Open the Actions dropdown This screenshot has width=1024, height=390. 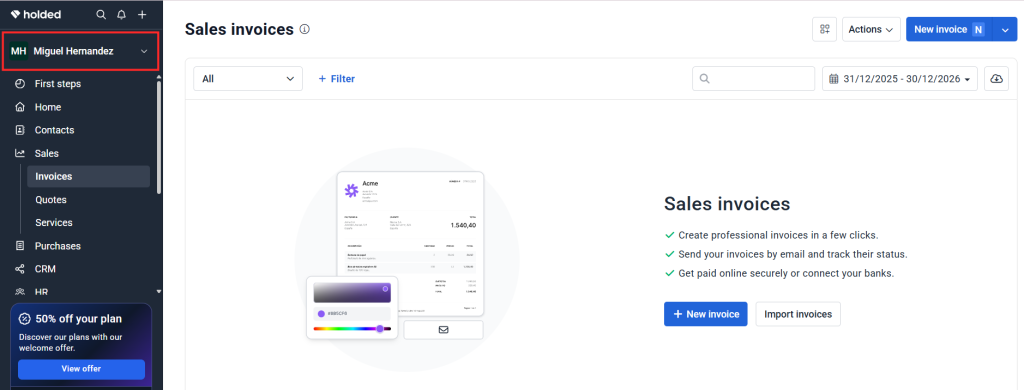871,29
